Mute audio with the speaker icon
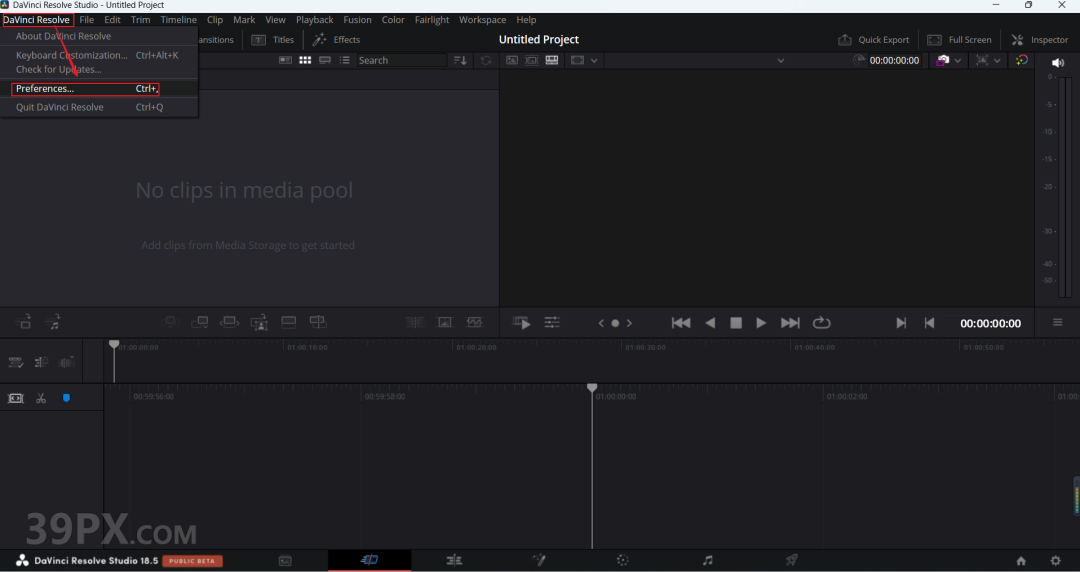 1058,63
